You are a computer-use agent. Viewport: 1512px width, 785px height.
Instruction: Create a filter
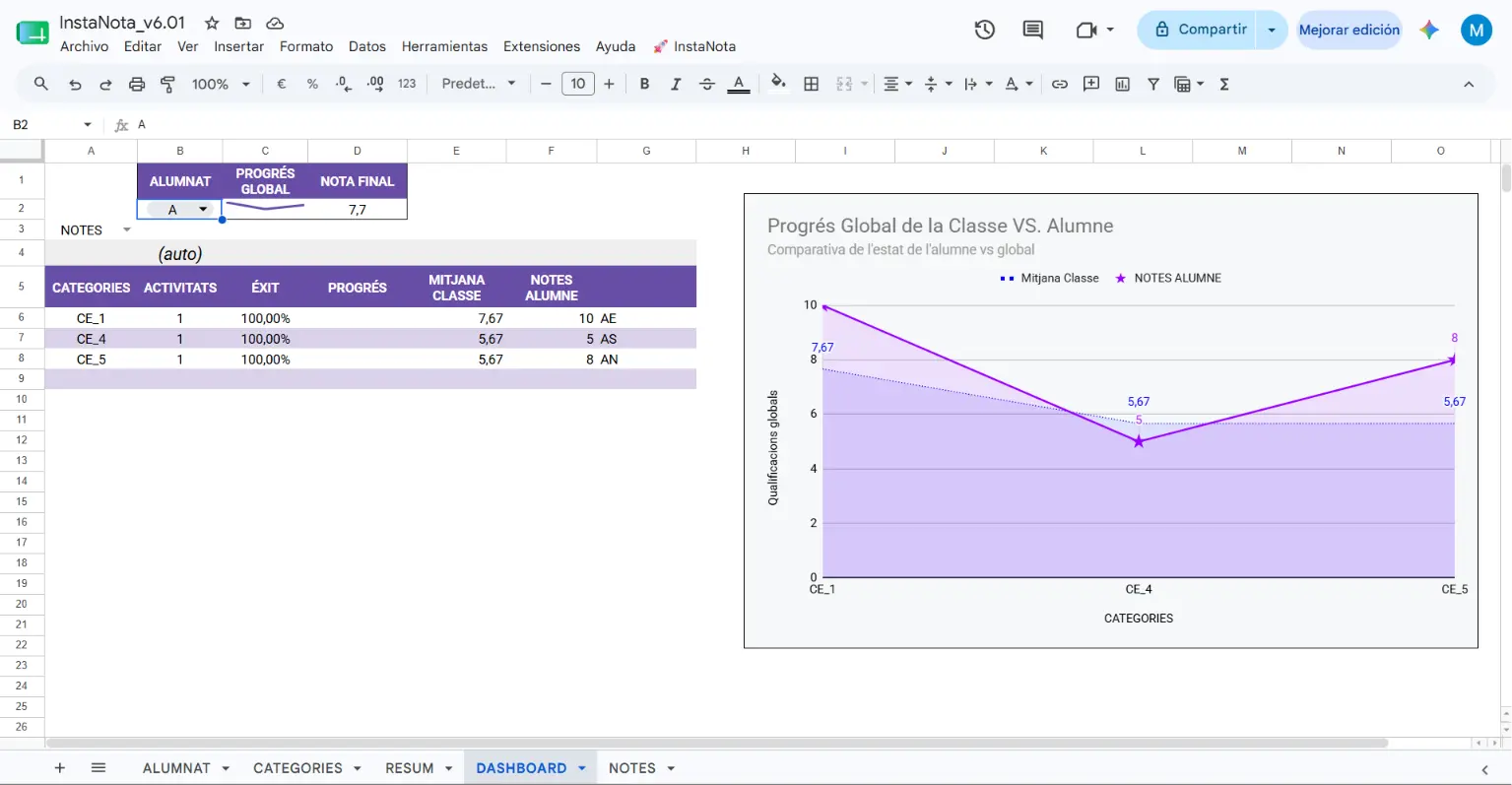pos(1153,84)
